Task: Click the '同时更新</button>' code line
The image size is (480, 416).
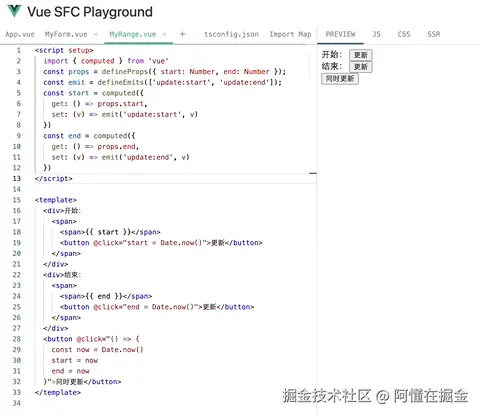Action: tap(82, 382)
